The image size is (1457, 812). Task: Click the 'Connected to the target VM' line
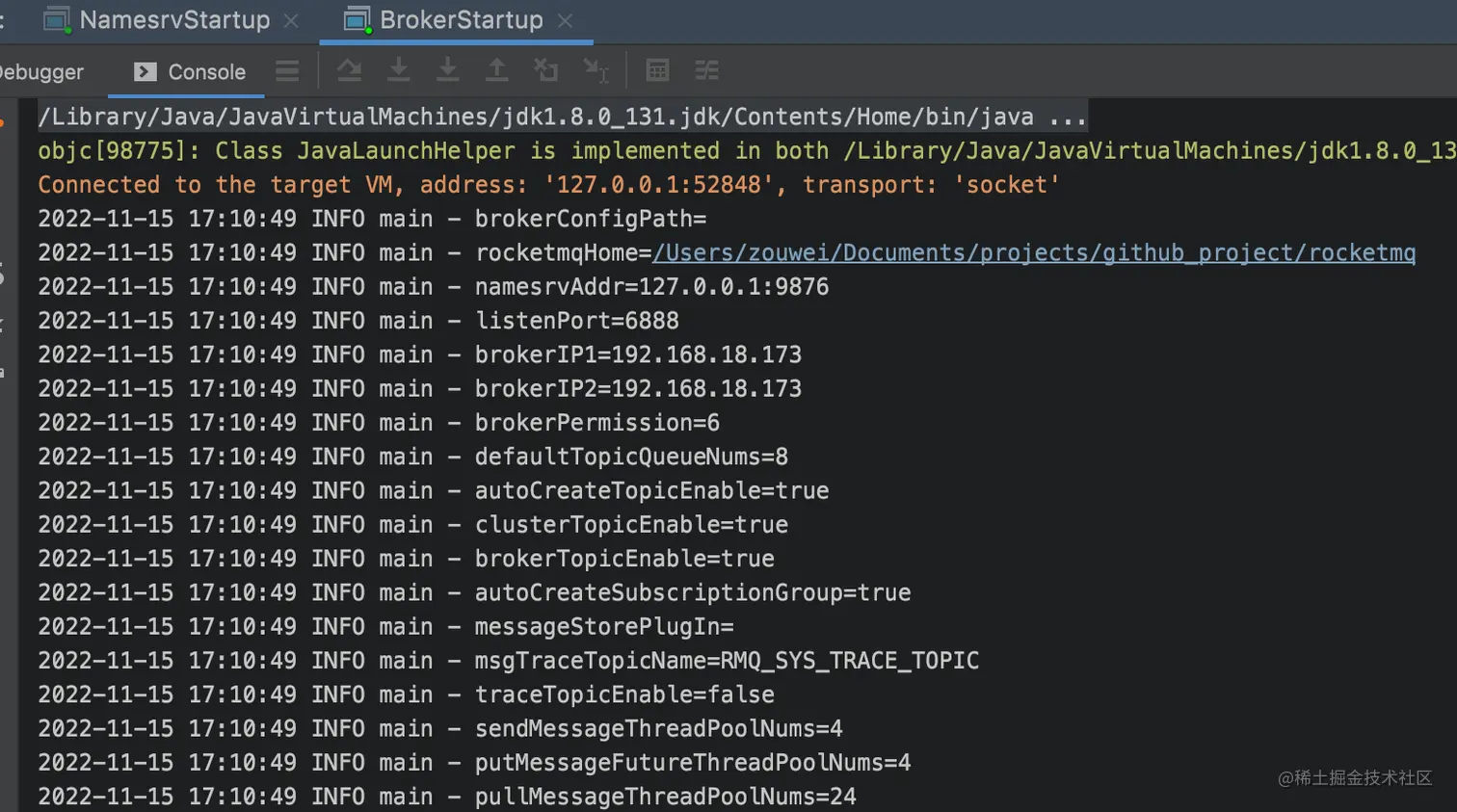[x=547, y=185]
